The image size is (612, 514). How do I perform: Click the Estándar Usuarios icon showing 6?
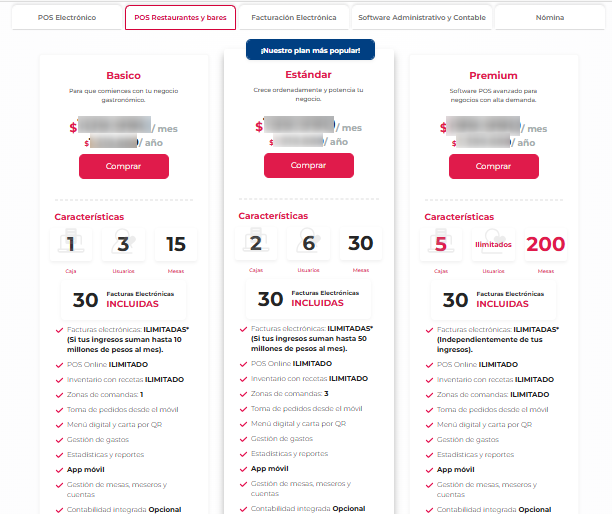click(x=308, y=243)
